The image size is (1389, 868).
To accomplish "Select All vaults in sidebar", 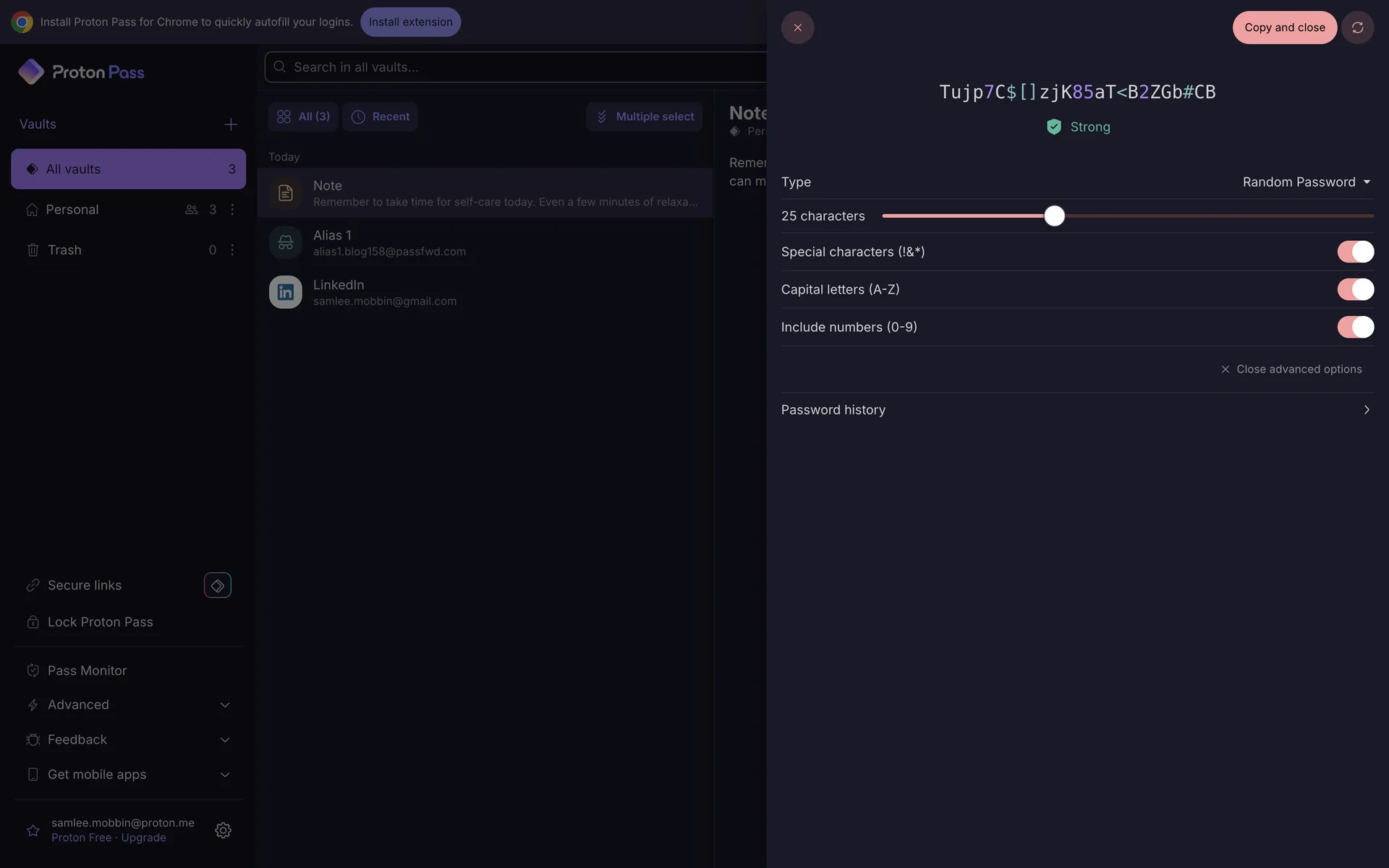I will 128,169.
